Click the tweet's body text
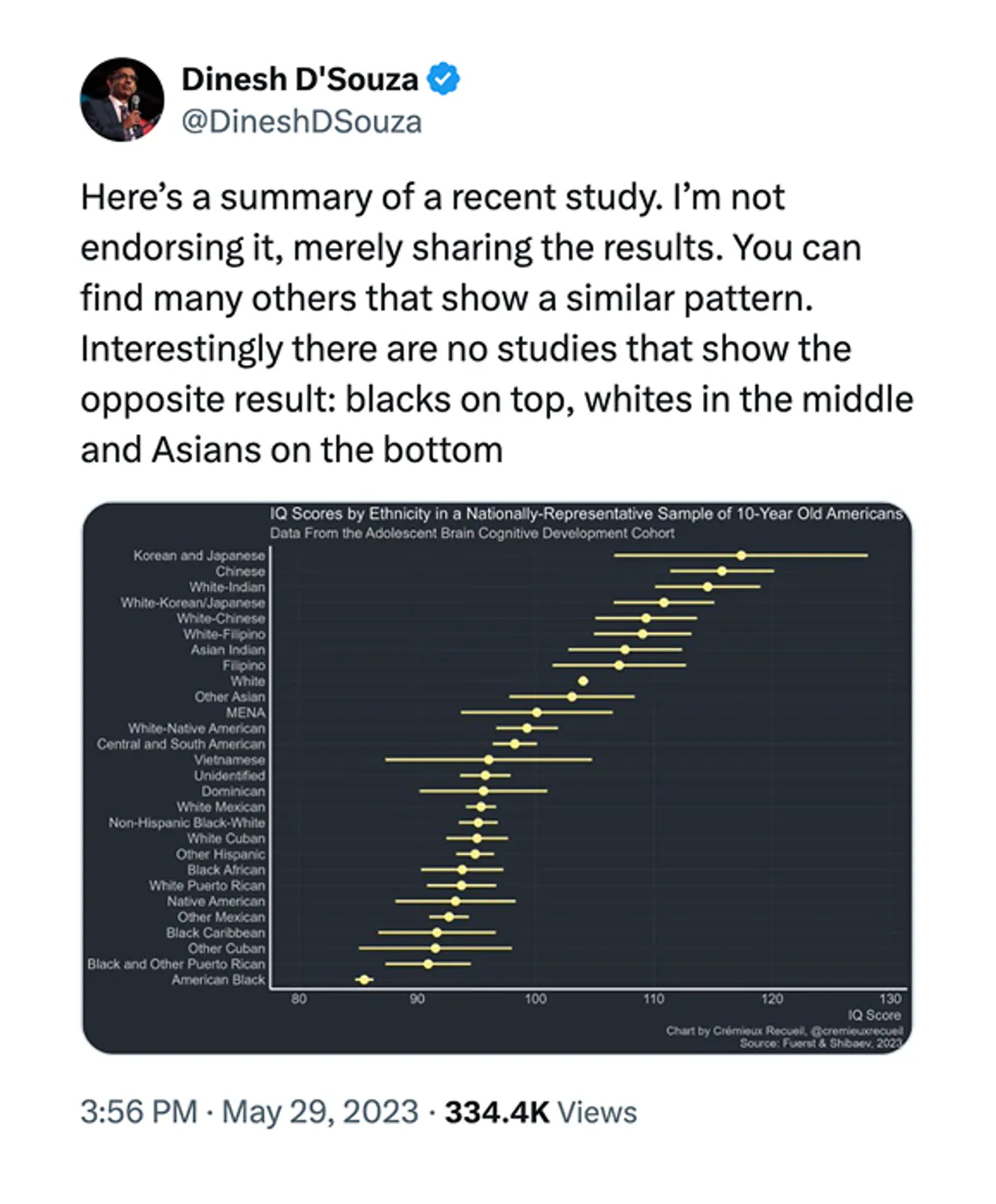This screenshot has width=996, height=1204. point(496,324)
